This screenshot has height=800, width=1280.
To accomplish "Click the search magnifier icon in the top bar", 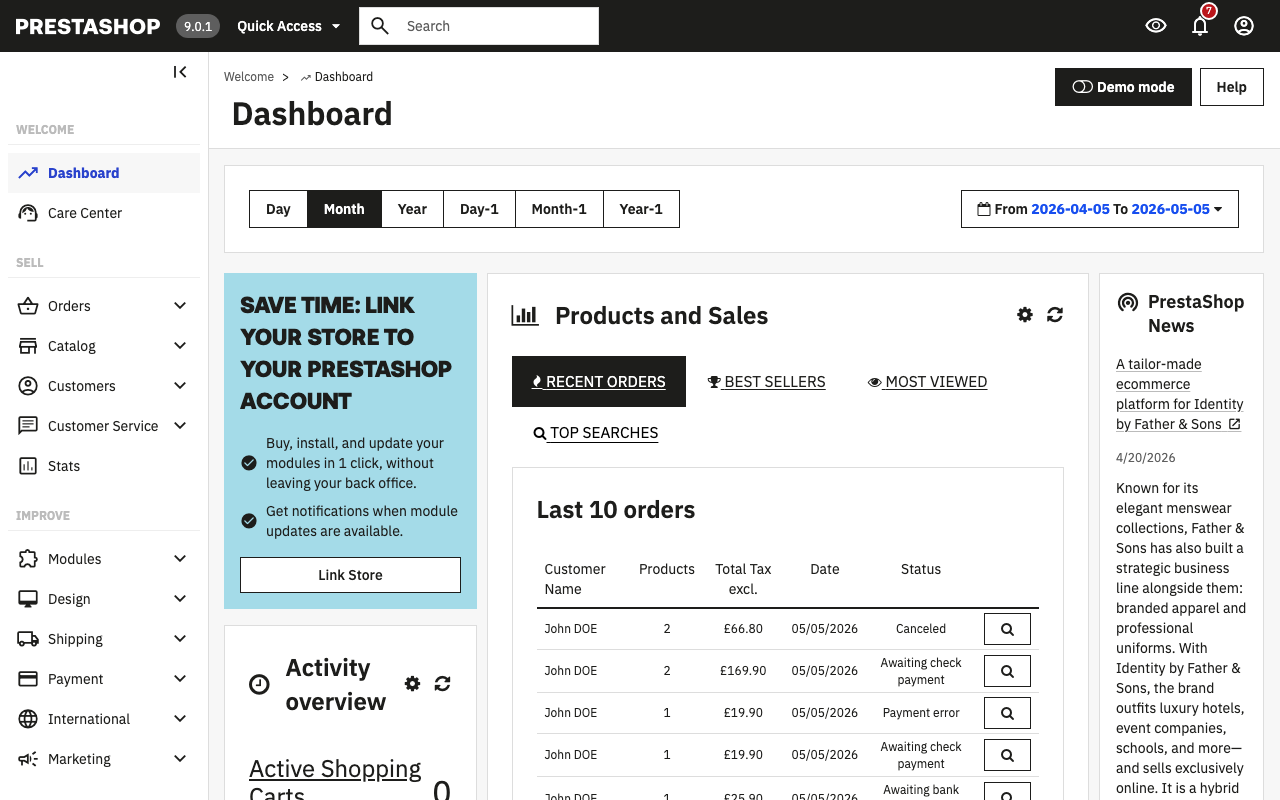I will click(x=380, y=26).
